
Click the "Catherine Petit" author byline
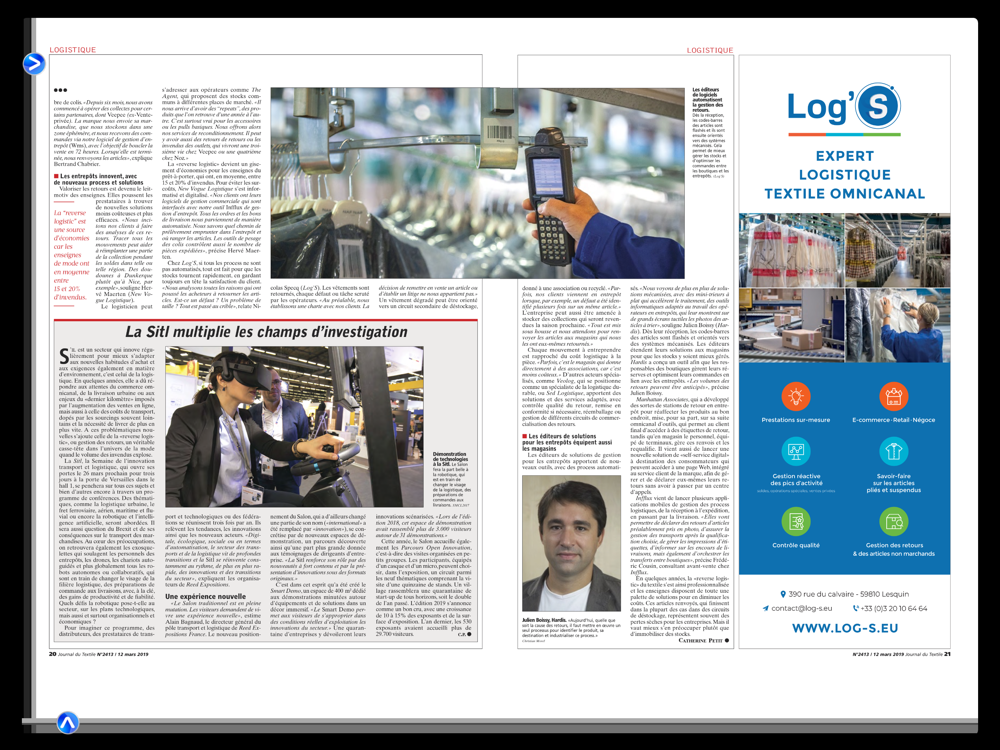point(703,640)
